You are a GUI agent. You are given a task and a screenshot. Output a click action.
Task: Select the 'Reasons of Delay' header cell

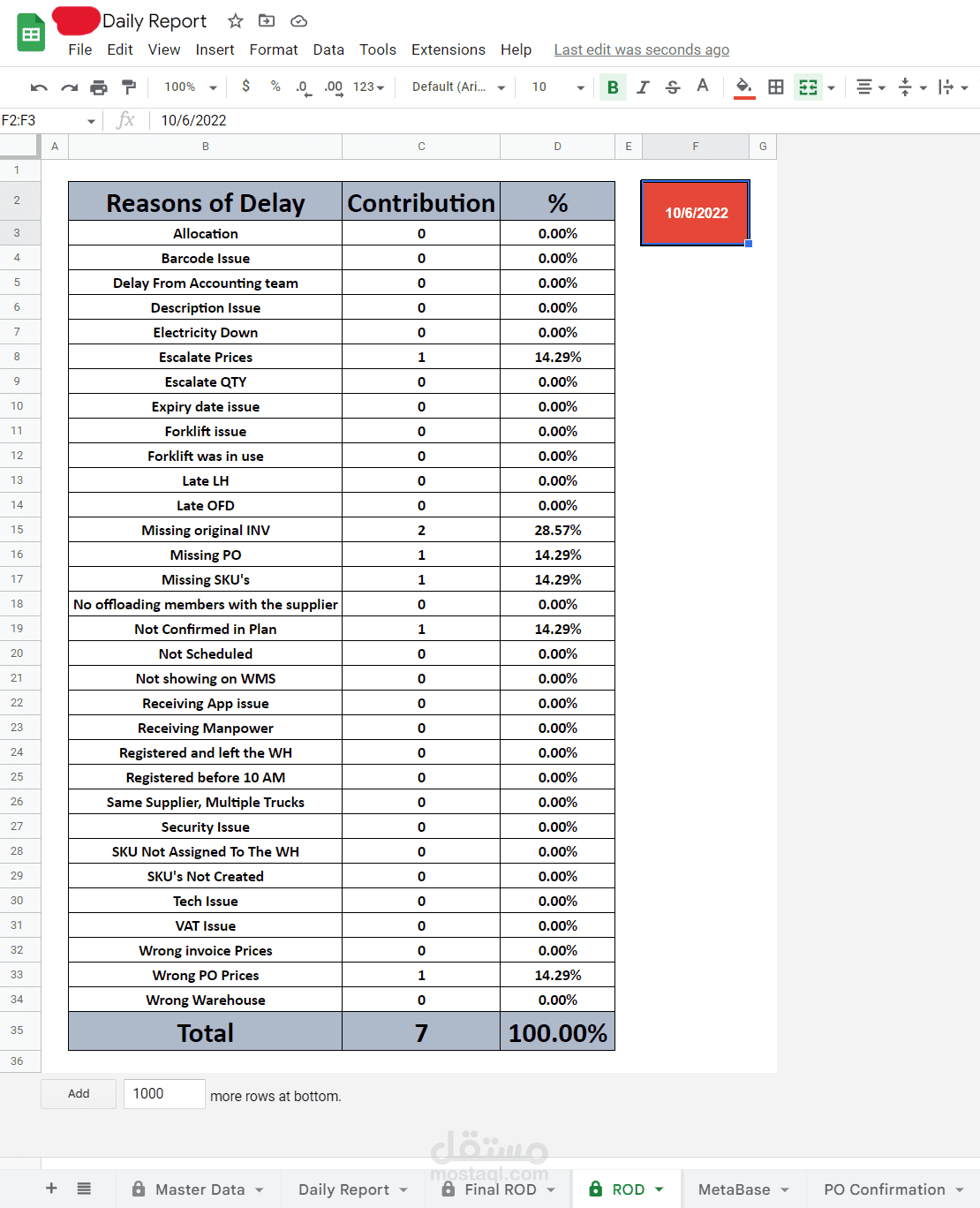coord(206,202)
